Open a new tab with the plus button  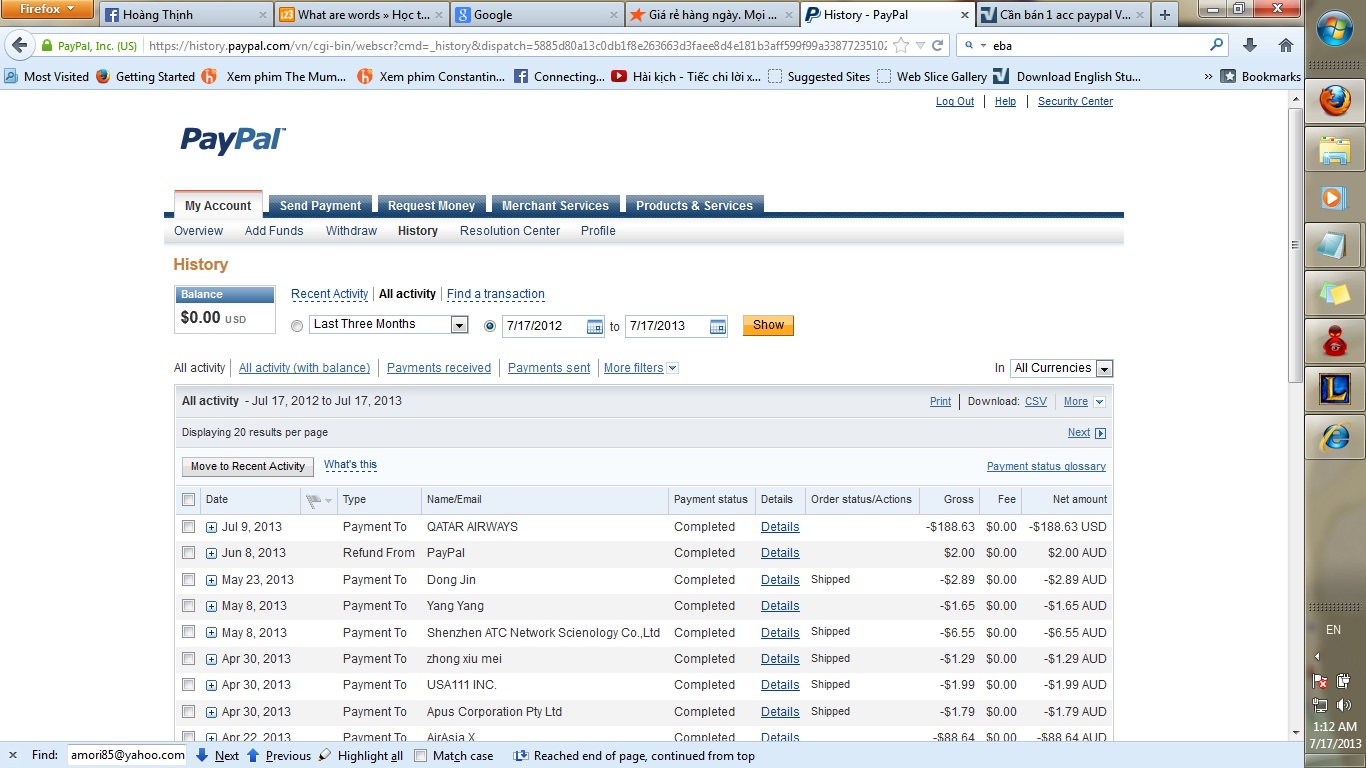(1164, 15)
